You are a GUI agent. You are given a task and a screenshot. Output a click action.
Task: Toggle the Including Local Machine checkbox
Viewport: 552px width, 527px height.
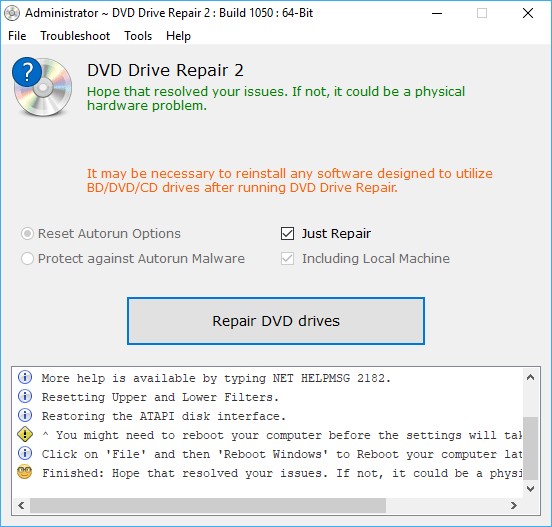click(287, 258)
